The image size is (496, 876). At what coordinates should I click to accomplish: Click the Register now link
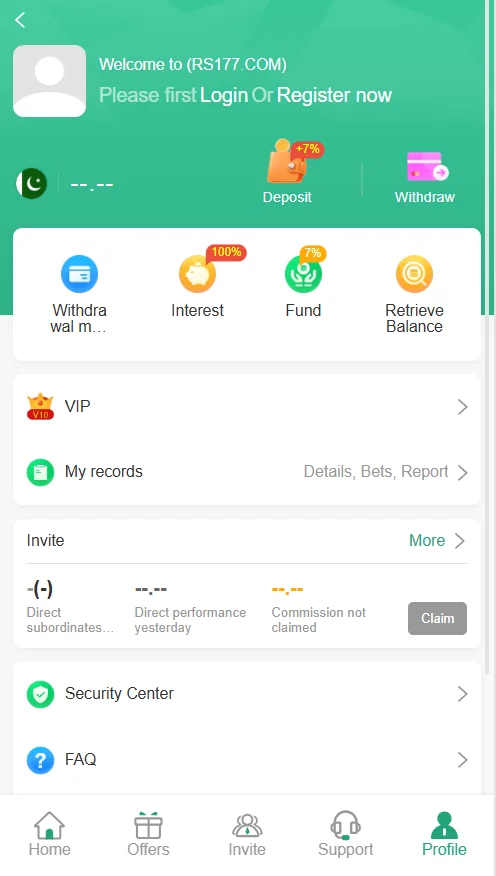coord(334,96)
